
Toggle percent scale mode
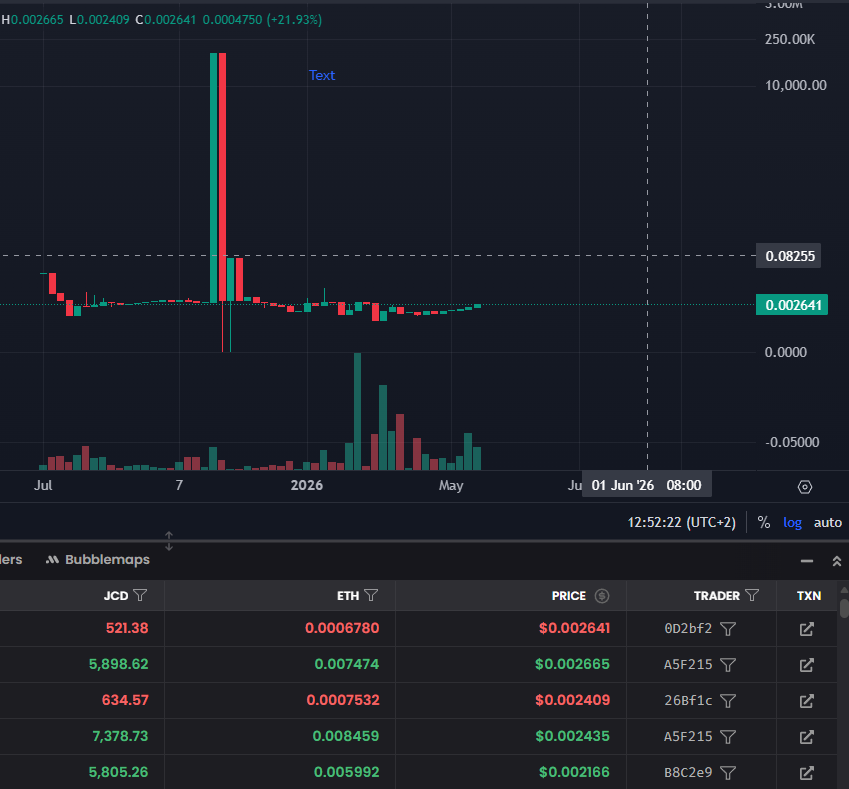[763, 523]
